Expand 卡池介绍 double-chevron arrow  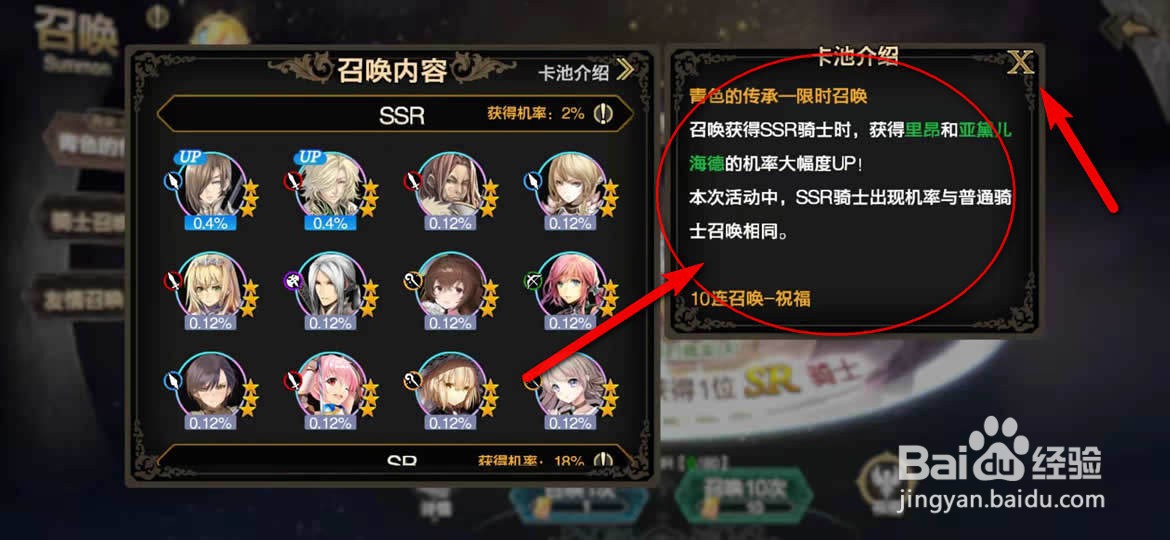(625, 71)
